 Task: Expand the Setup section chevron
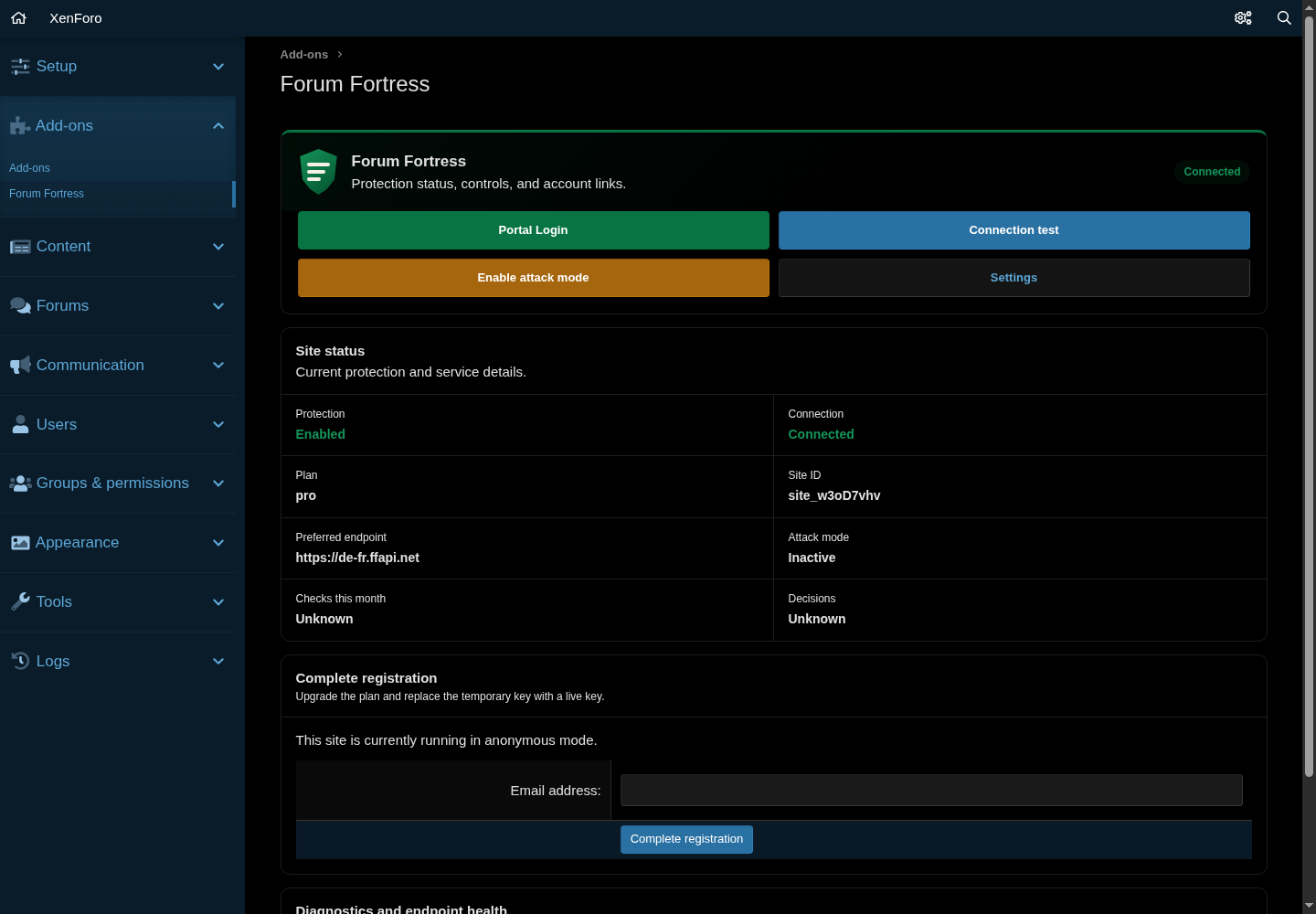click(218, 67)
